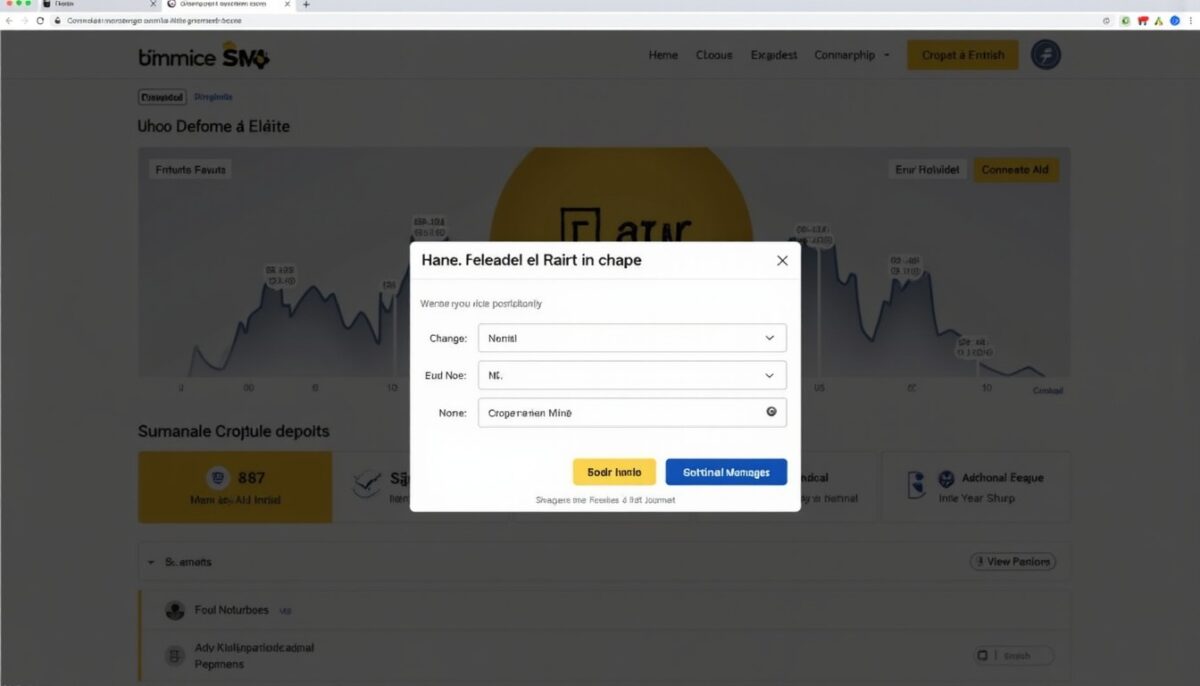Click the browser reload icon
This screenshot has width=1200, height=686.
point(40,20)
